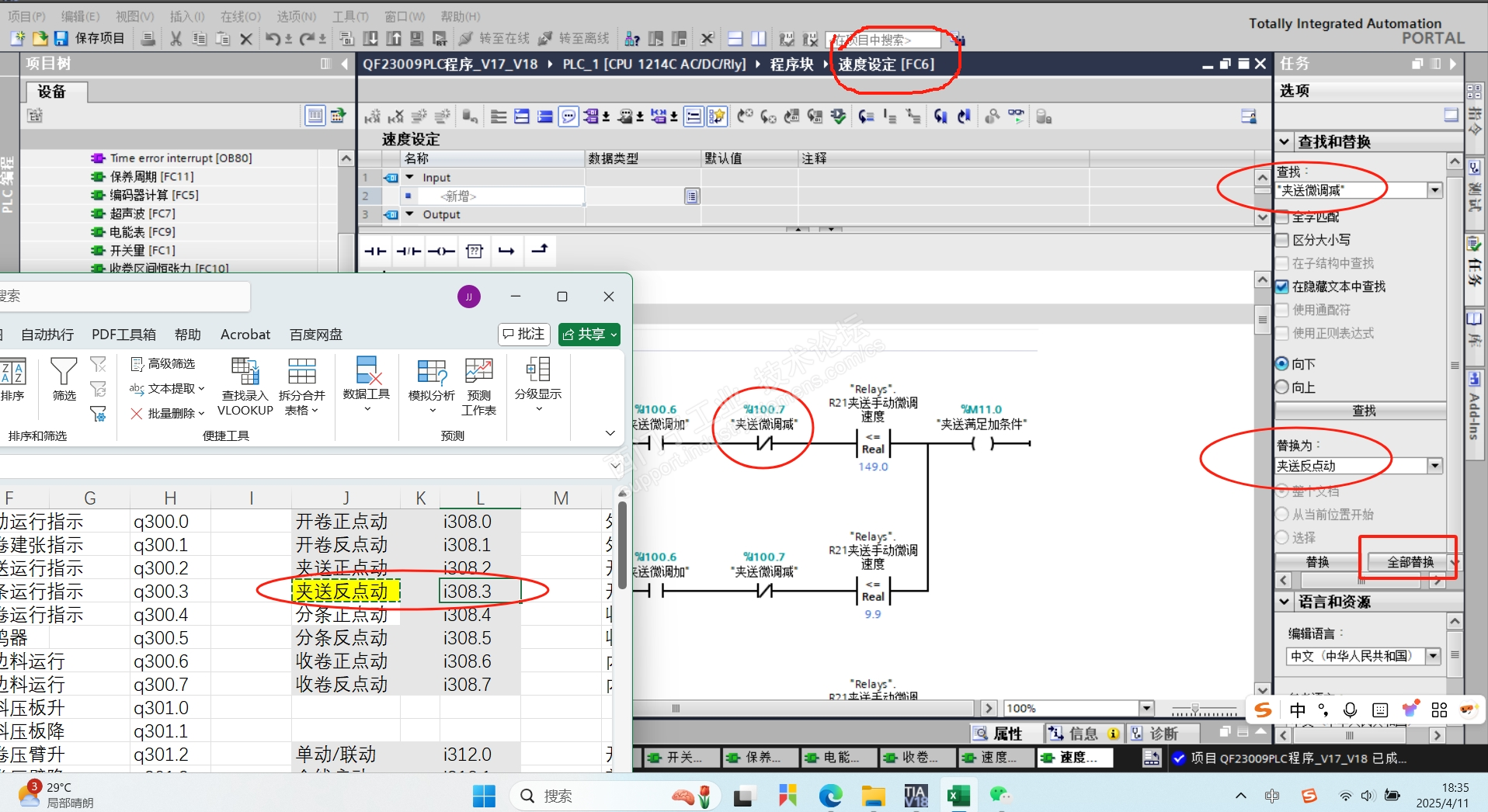
Task: Collapse the Output row in interface table
Action: point(410,215)
